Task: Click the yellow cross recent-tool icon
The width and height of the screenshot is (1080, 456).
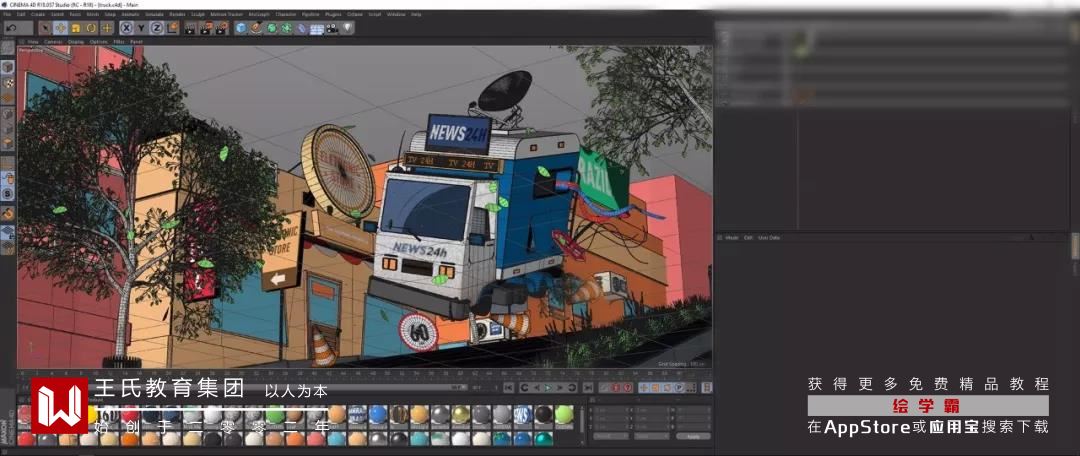Action: coord(107,28)
